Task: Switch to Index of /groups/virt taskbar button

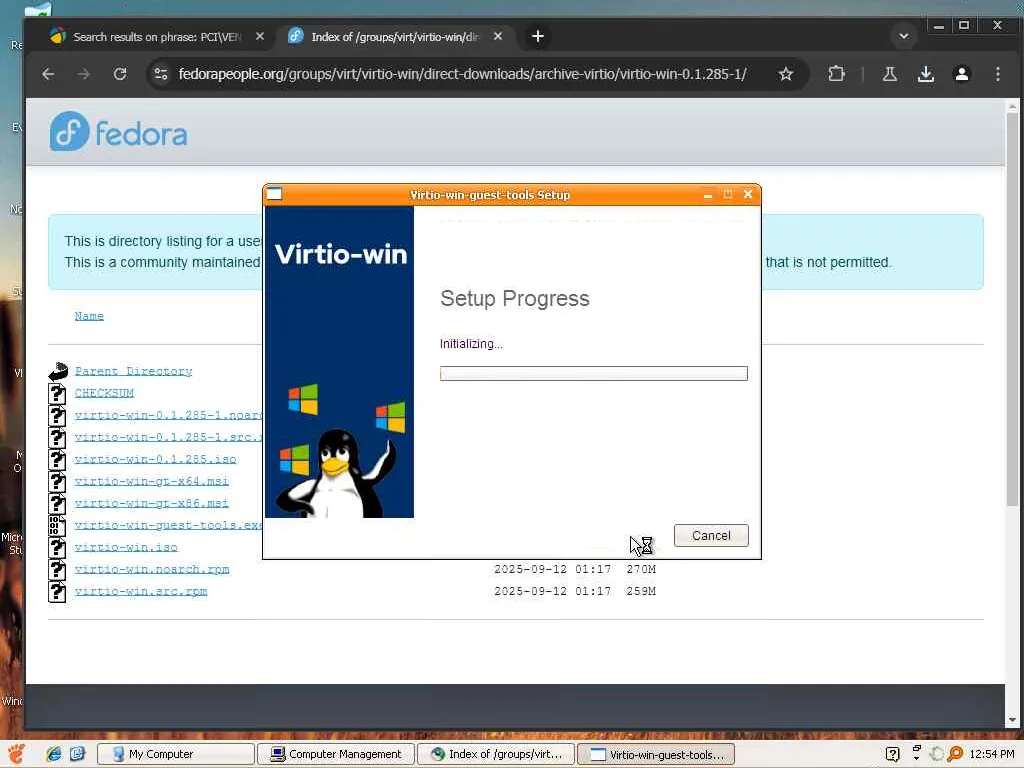Action: point(496,754)
